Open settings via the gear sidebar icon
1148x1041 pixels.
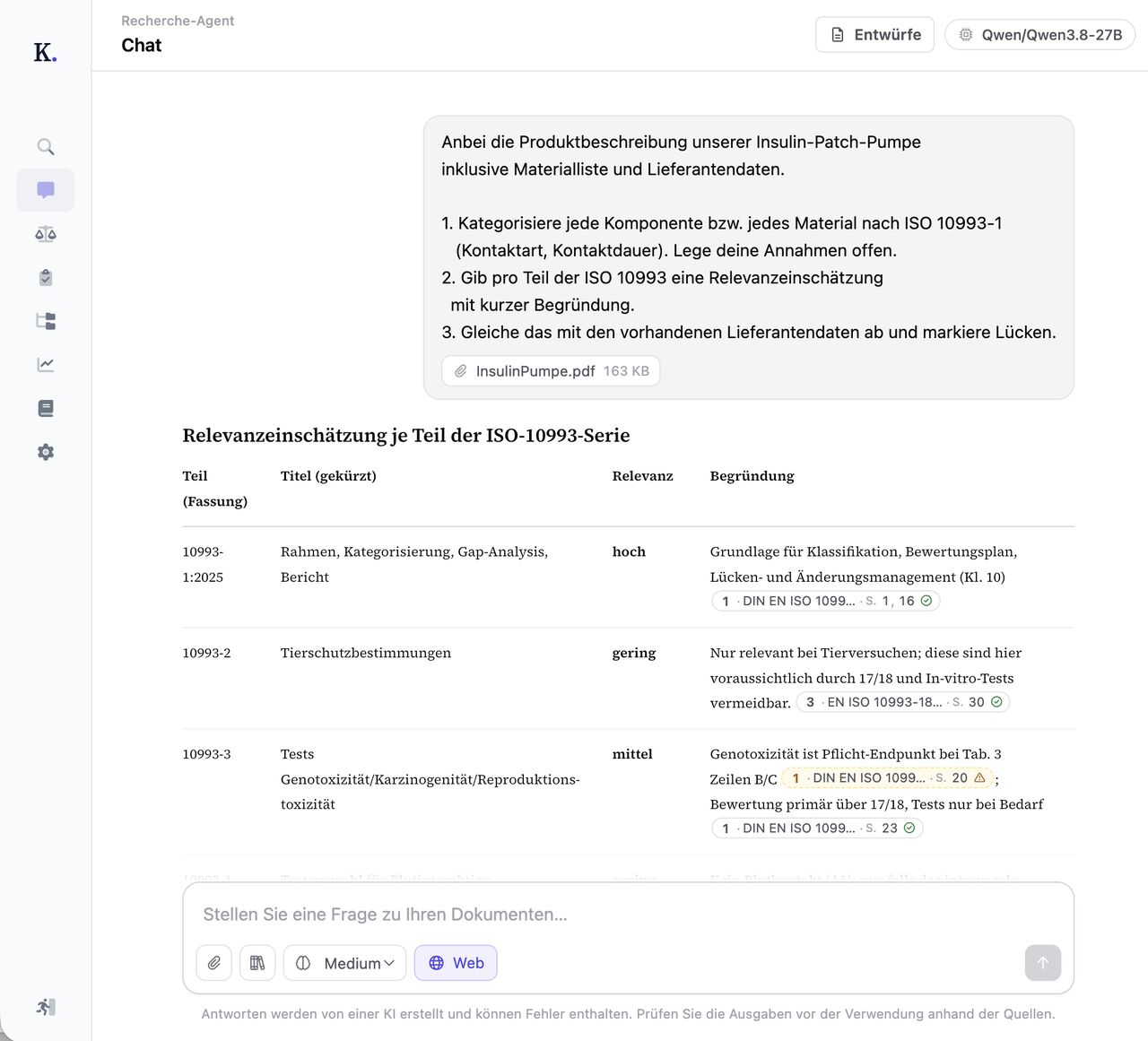pyautogui.click(x=46, y=452)
